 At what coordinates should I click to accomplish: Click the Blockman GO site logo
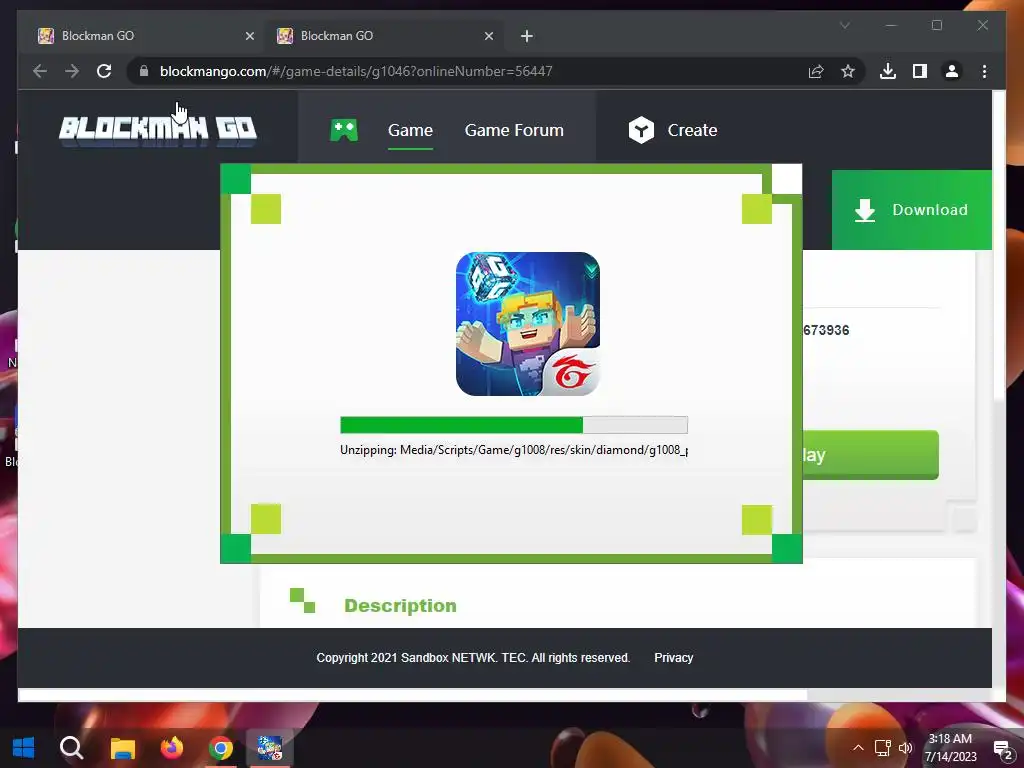[x=157, y=130]
